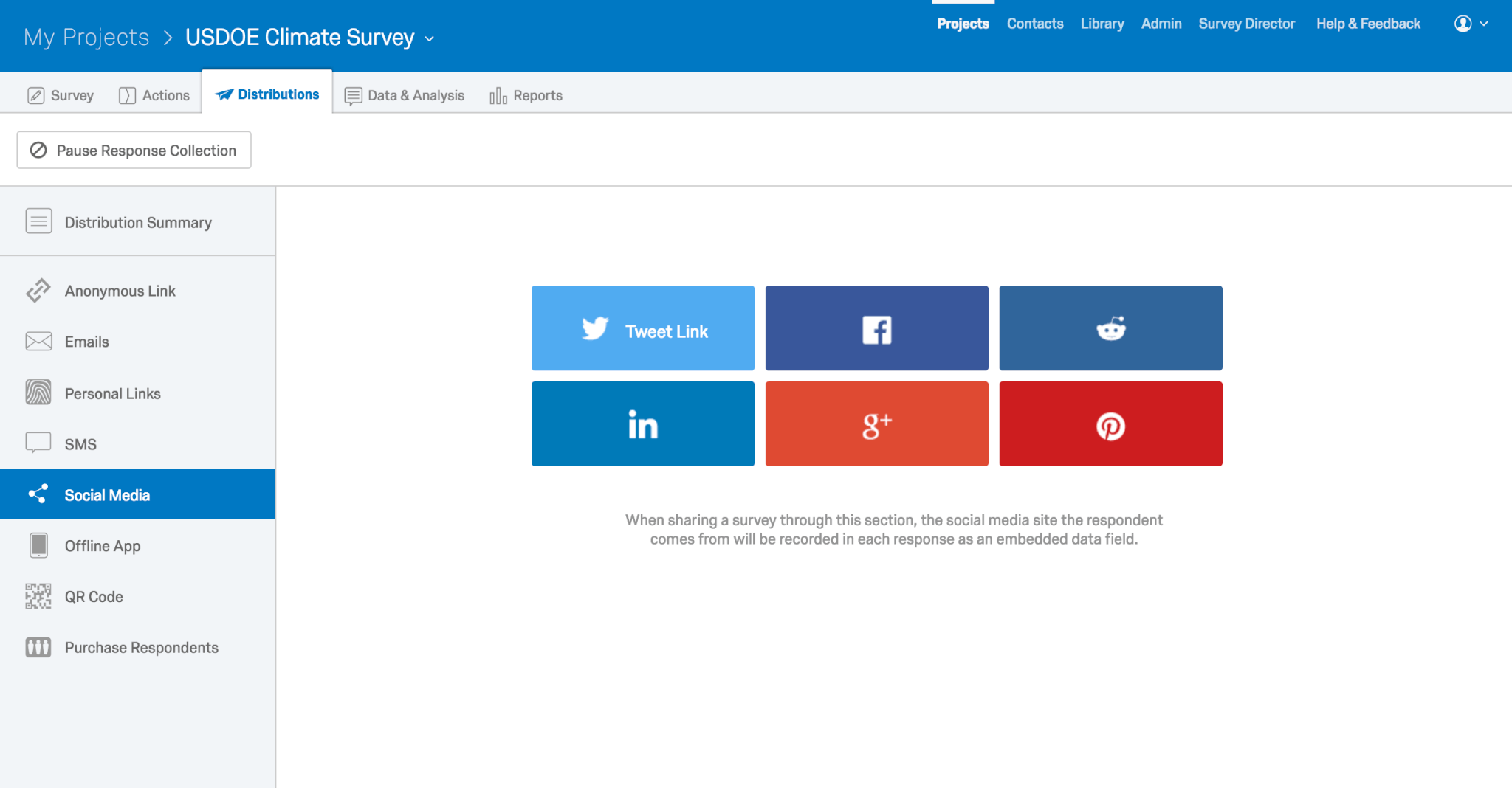Share survey via Google Plus button
Screen dimensions: 1512x788
pyautogui.click(x=876, y=424)
